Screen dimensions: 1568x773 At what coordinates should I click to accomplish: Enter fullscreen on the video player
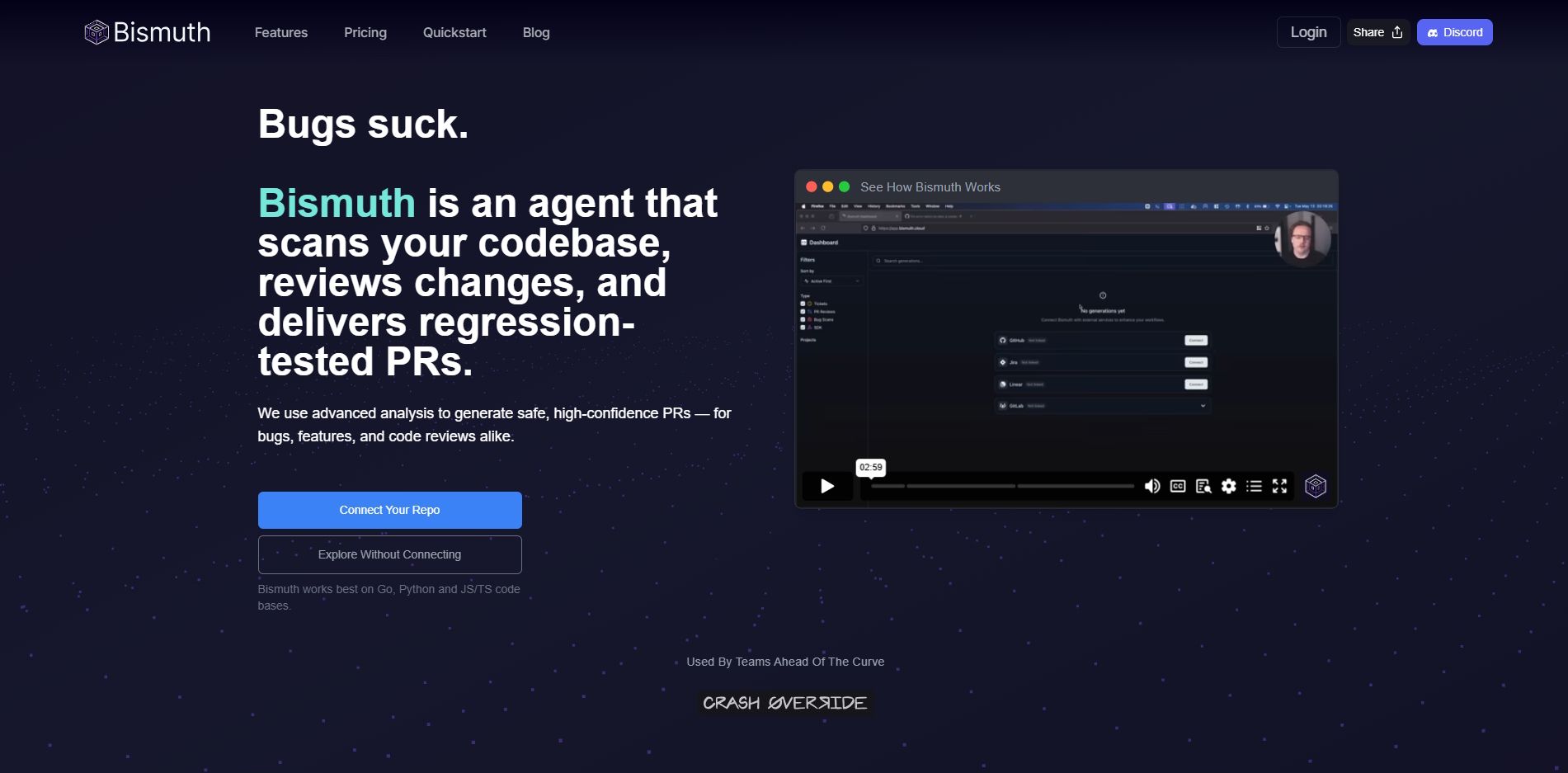[1279, 486]
